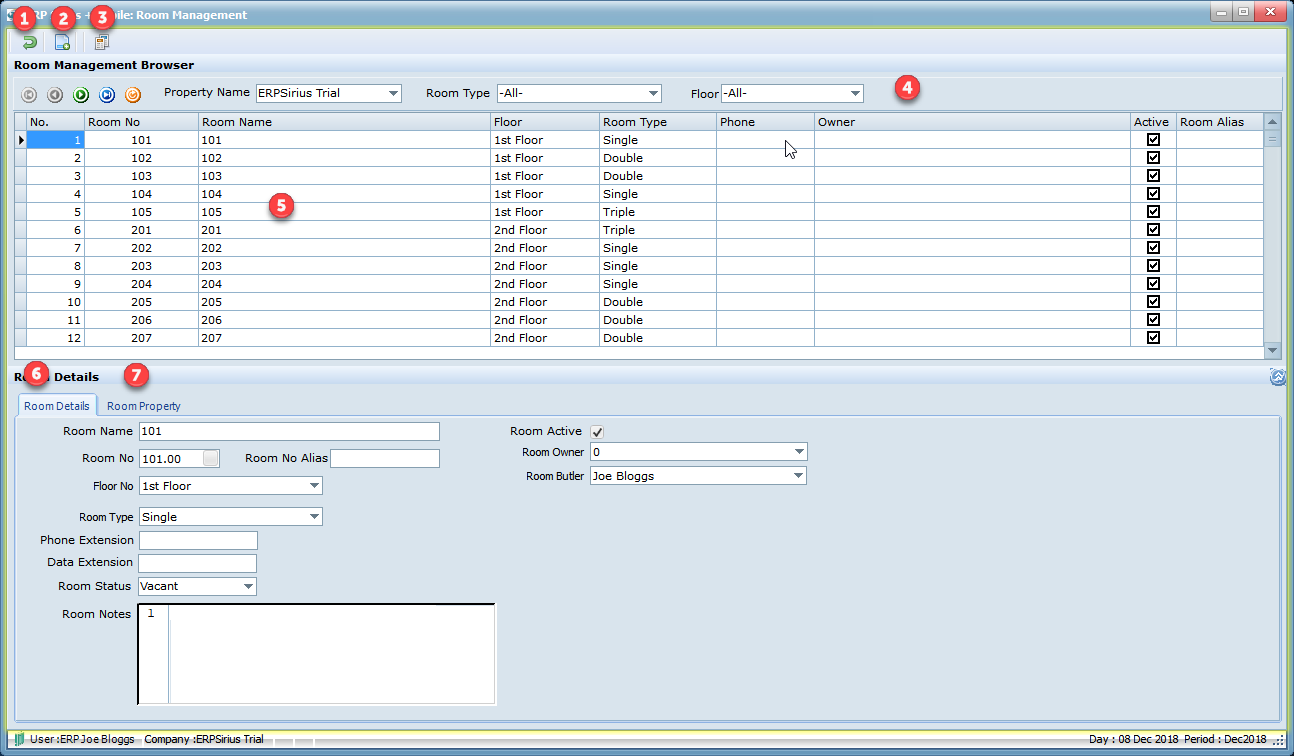
Task: Click the Phone column header
Action: tap(765, 122)
